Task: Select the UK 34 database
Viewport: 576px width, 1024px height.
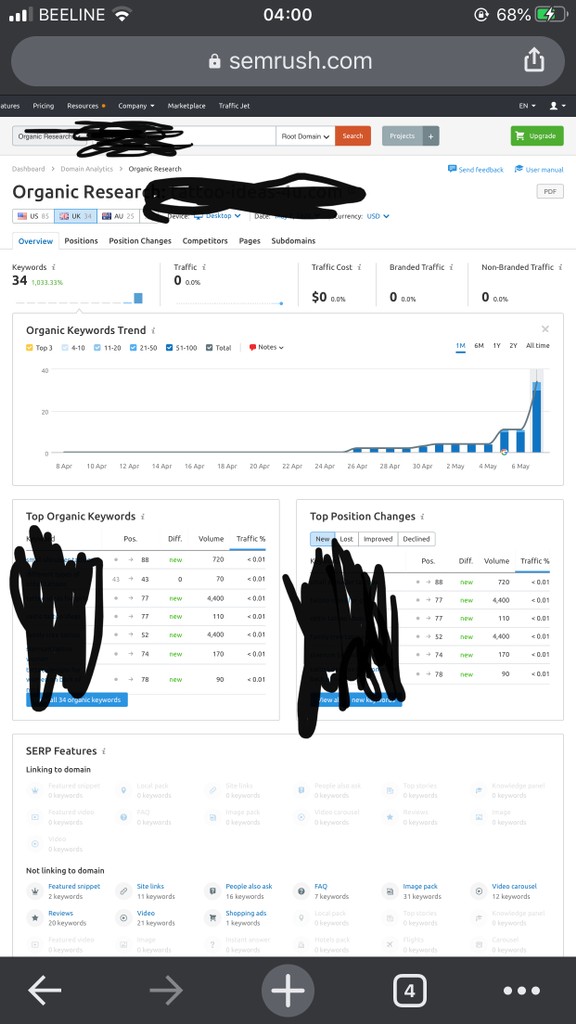Action: [x=76, y=216]
